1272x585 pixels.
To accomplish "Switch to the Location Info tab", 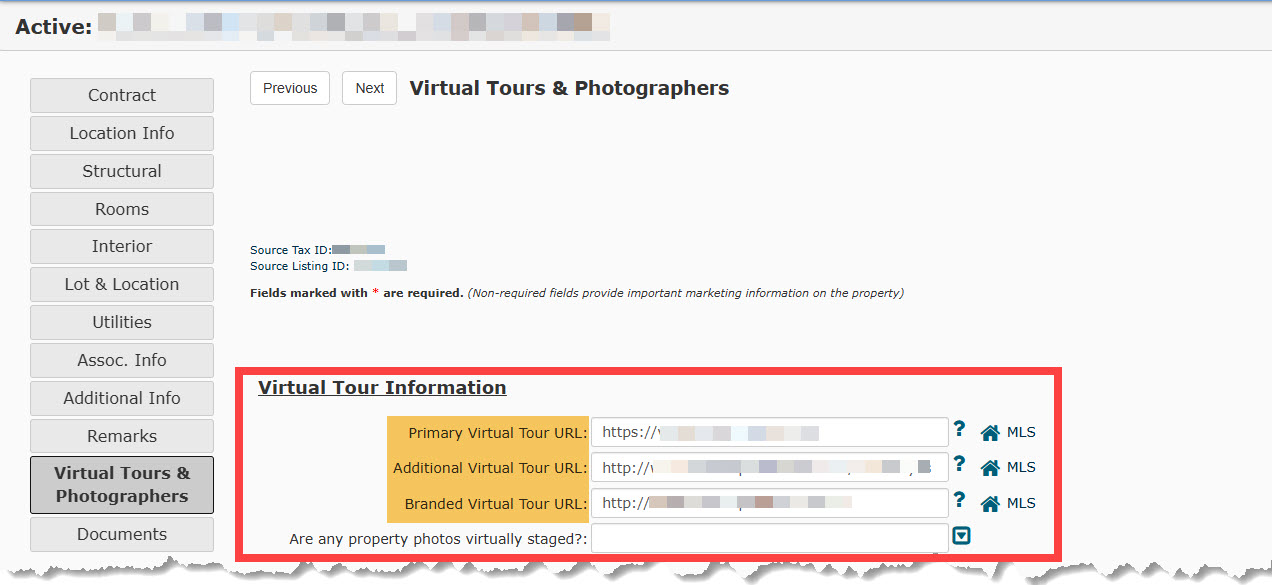I will (122, 133).
